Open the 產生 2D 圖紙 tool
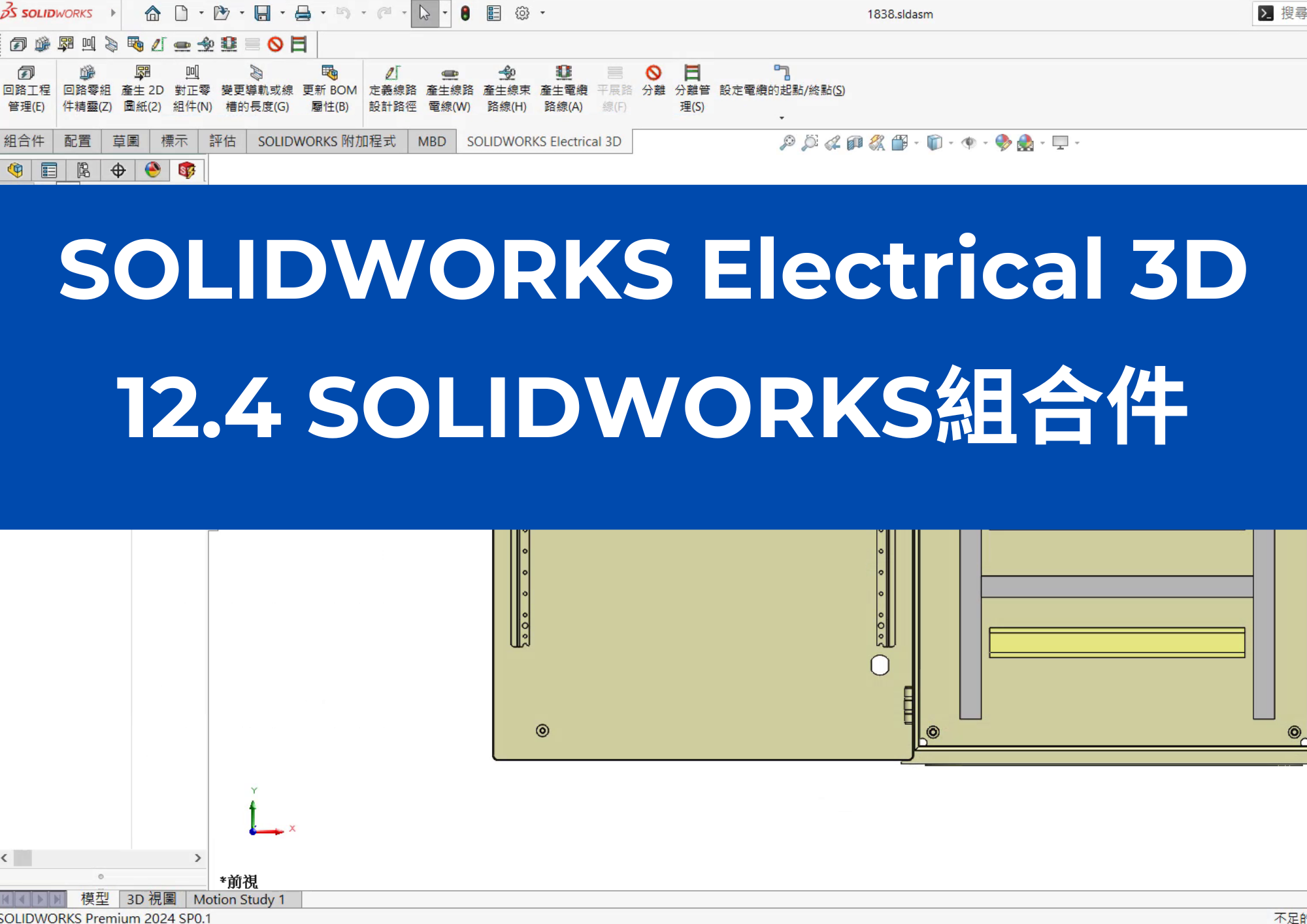 [x=142, y=88]
